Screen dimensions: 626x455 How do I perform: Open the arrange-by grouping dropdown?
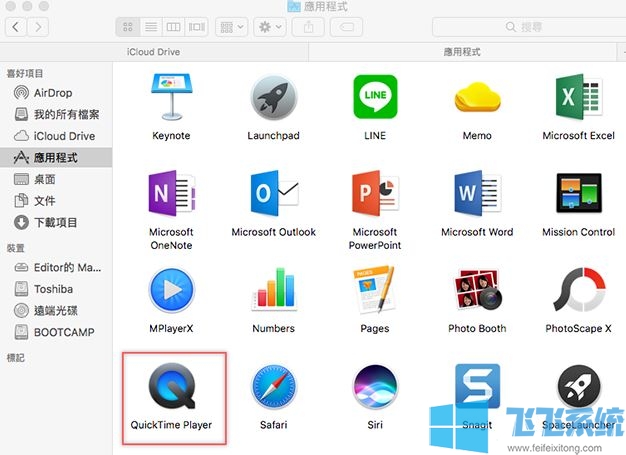[x=230, y=27]
